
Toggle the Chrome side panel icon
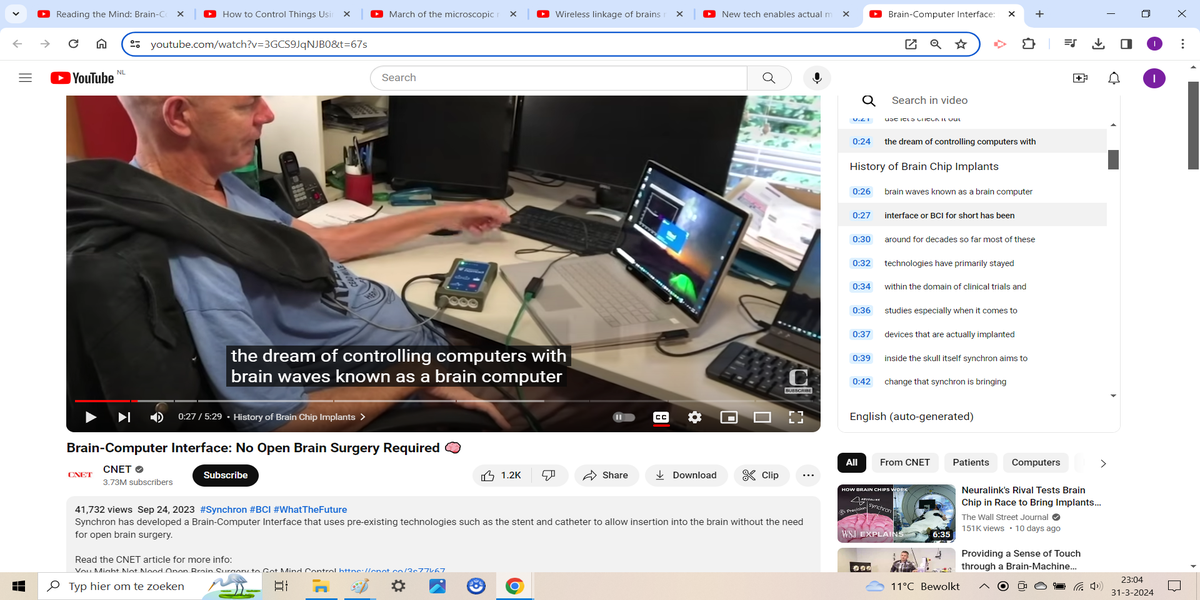(x=1126, y=44)
